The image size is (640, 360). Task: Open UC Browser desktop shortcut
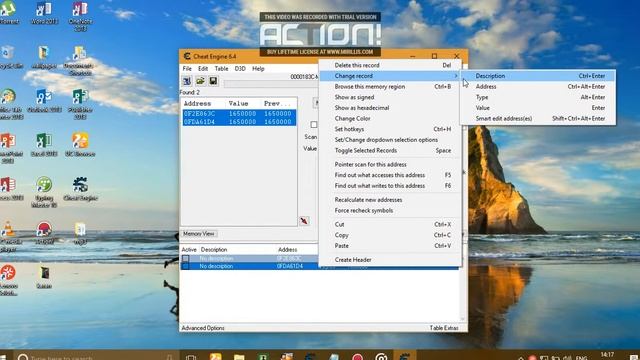click(80, 144)
